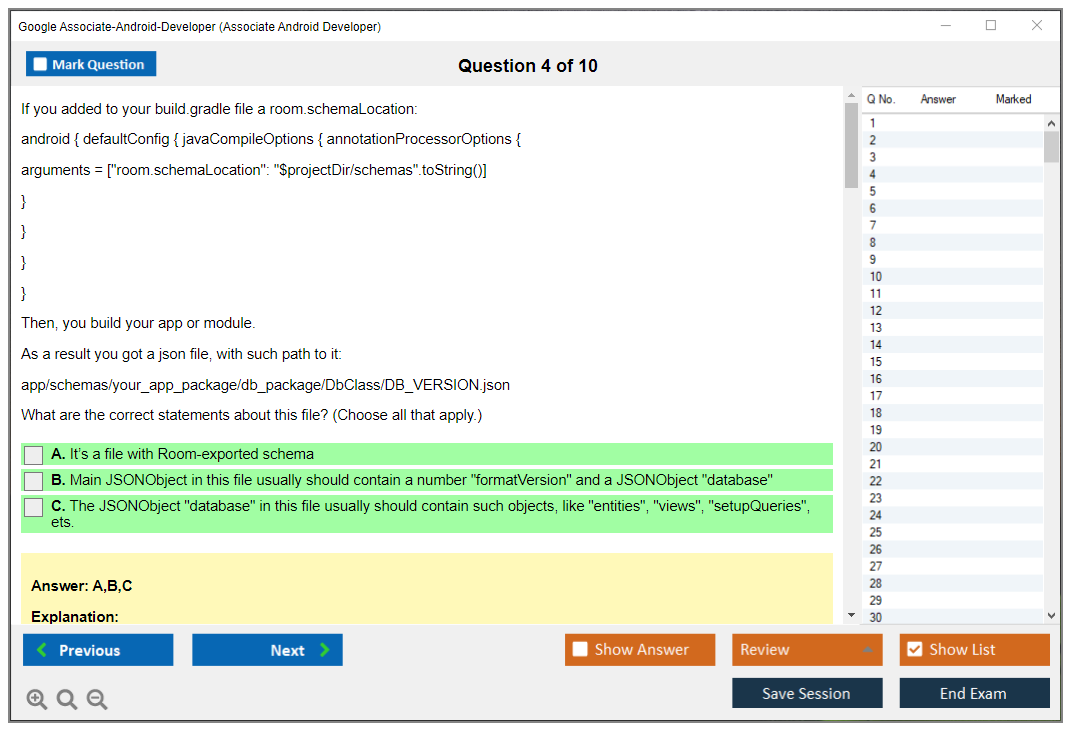The width and height of the screenshot is (1075, 735).
Task: Check answer C about entities and views
Action: pyautogui.click(x=33, y=507)
